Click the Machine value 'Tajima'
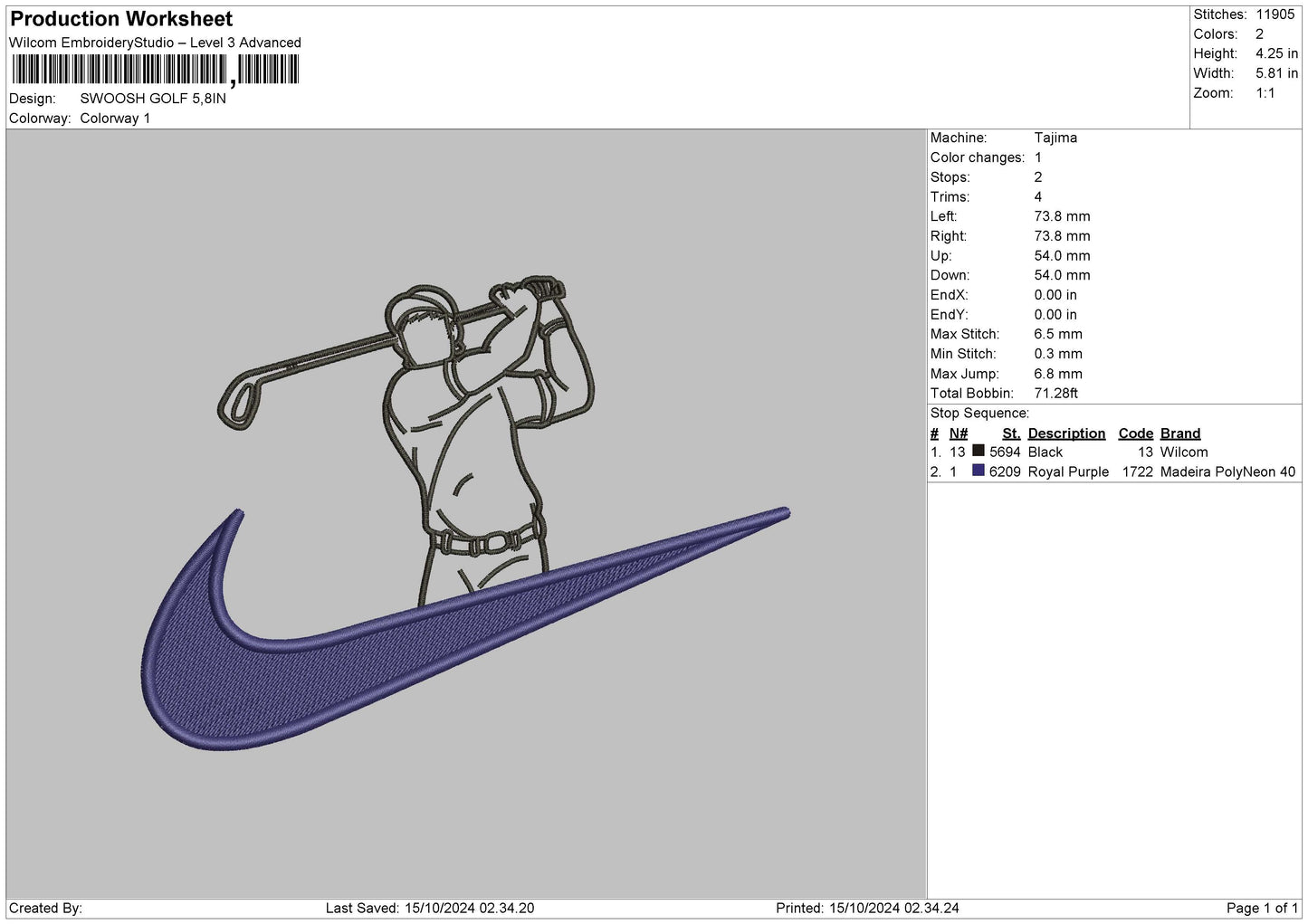The width and height of the screenshot is (1308, 924). click(1055, 138)
